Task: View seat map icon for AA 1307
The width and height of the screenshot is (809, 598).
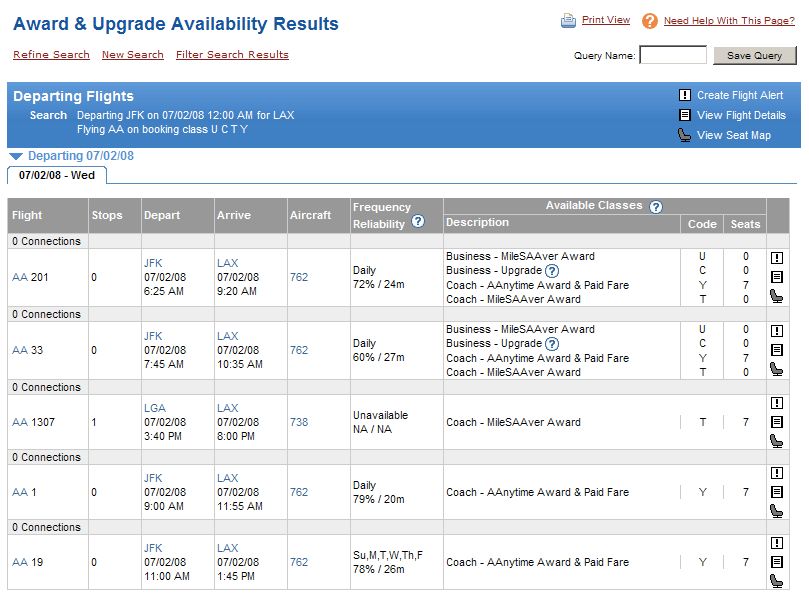Action: [x=776, y=441]
